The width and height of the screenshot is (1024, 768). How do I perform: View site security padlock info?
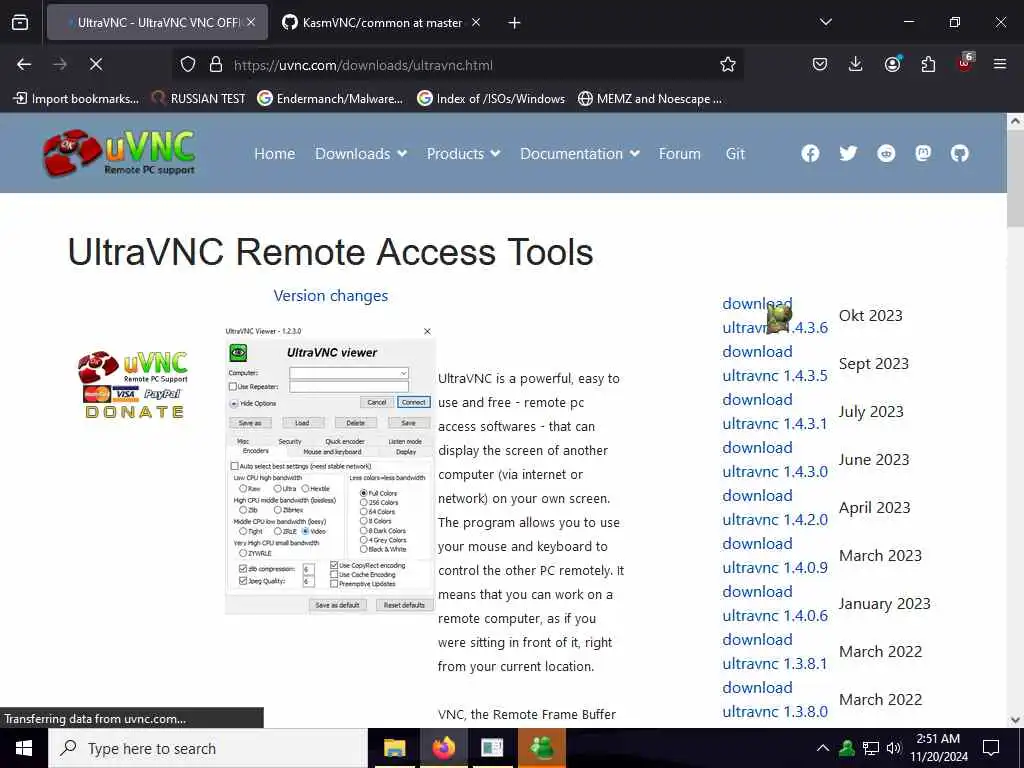pos(216,65)
